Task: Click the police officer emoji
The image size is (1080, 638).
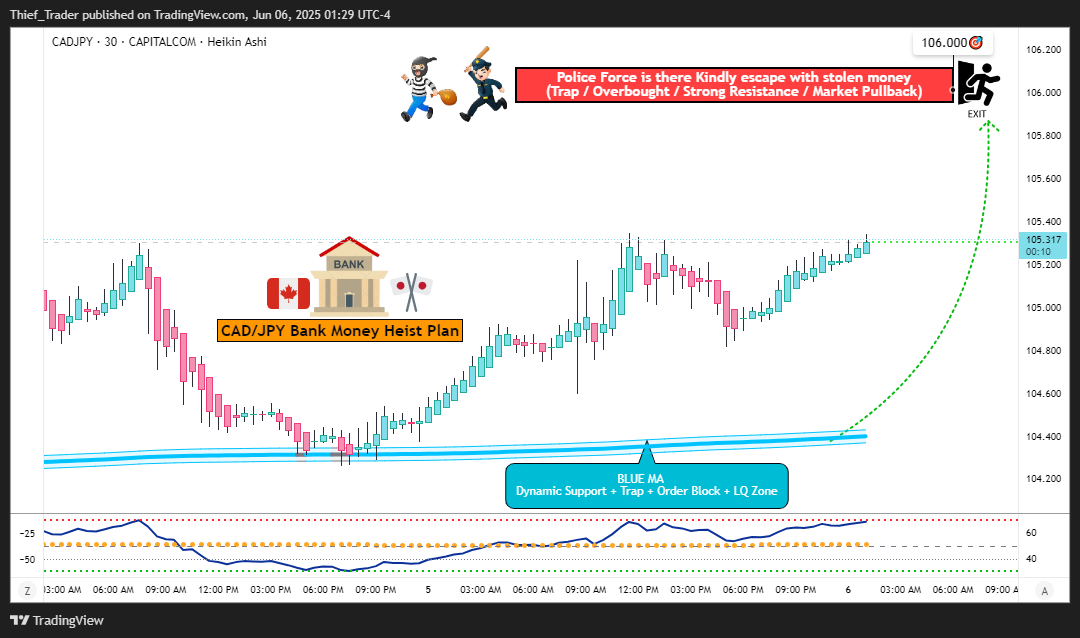Action: tap(484, 84)
